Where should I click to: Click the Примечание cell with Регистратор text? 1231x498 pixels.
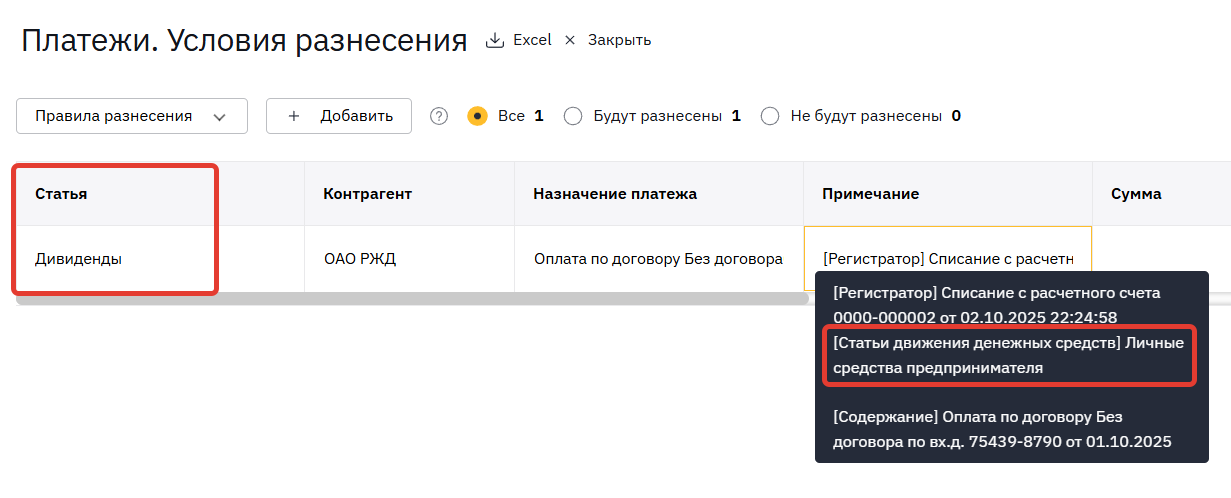(x=947, y=259)
